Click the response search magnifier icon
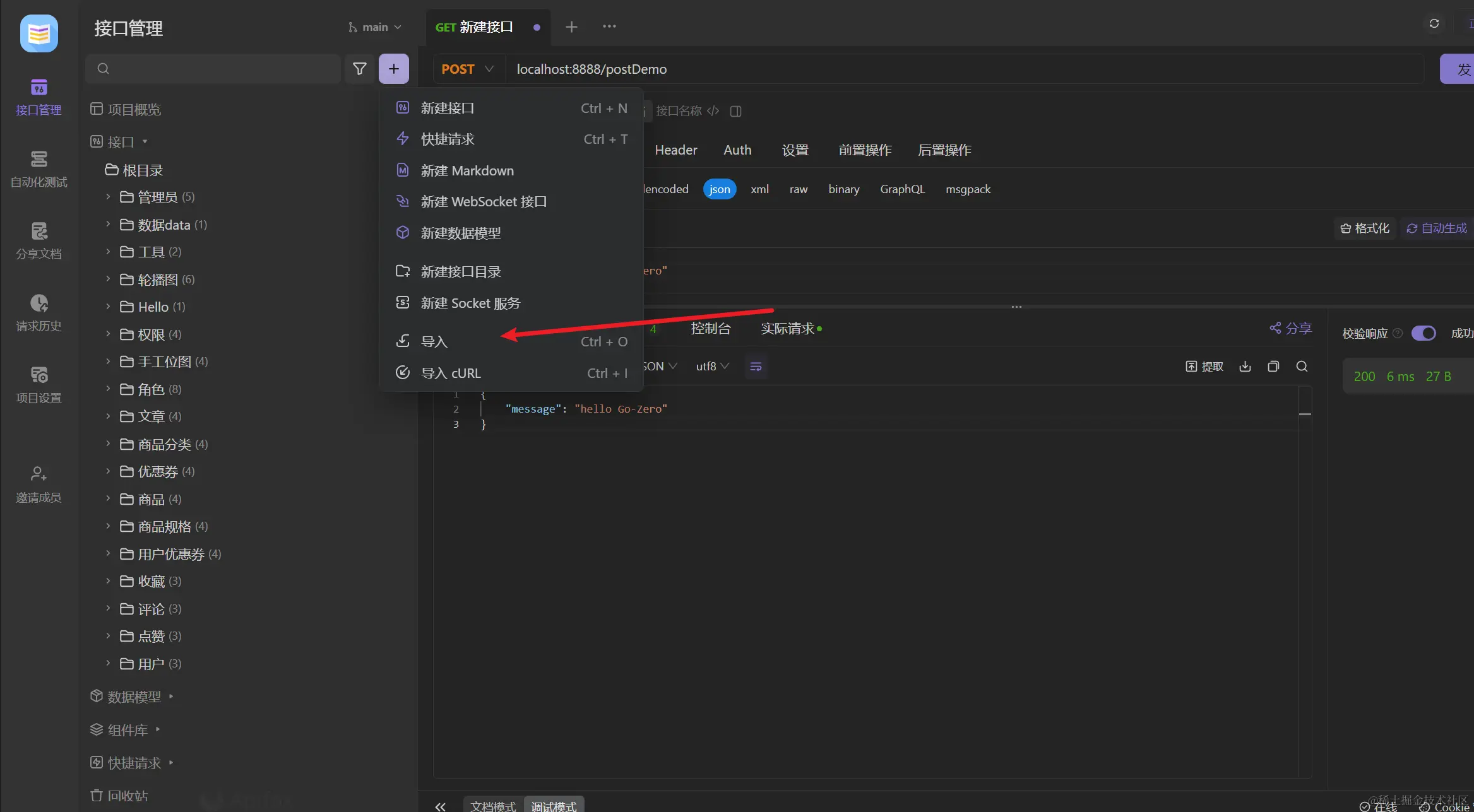The height and width of the screenshot is (812, 1474). point(1302,367)
